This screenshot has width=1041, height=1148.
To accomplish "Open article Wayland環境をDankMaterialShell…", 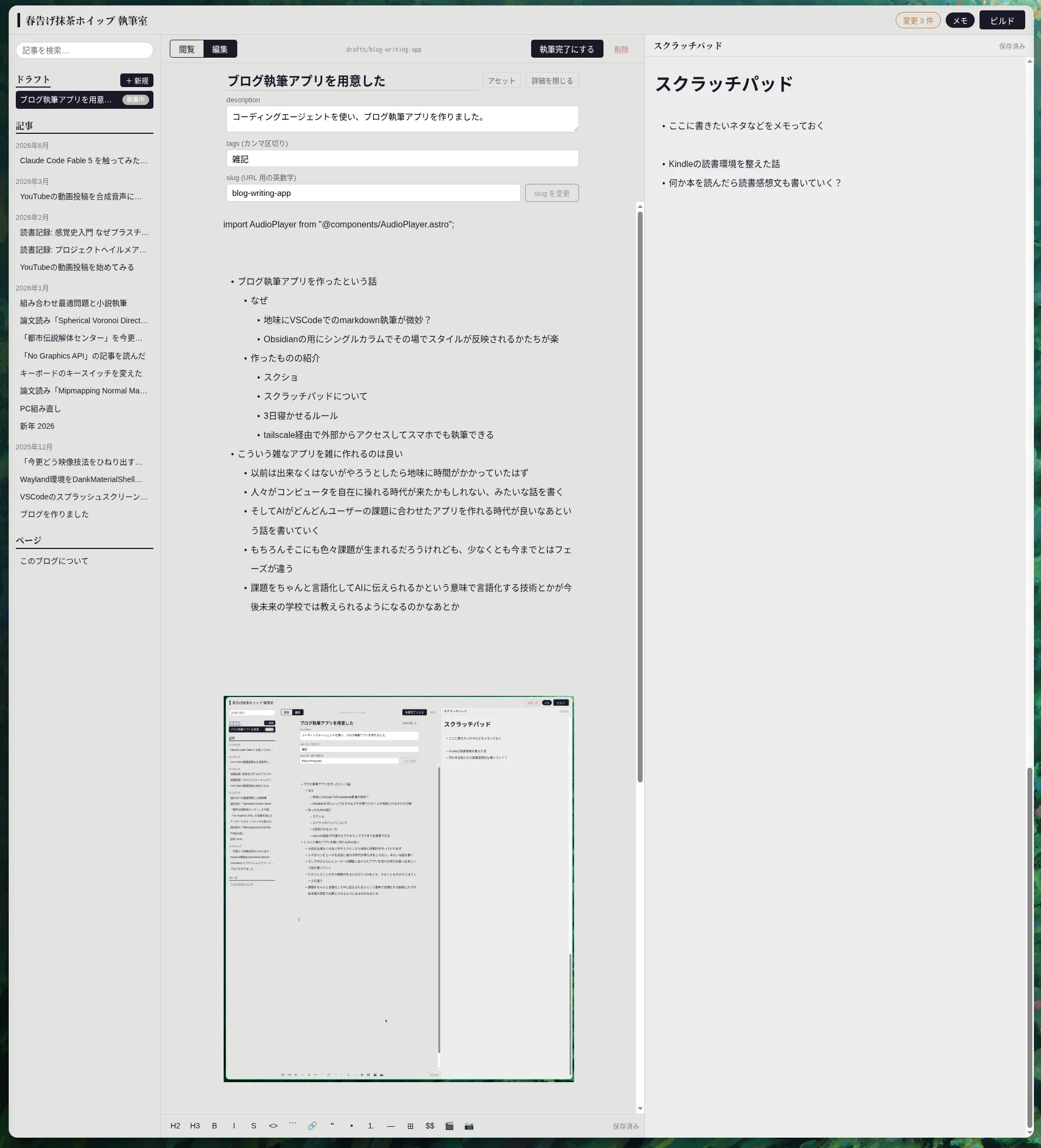I will coord(84,479).
